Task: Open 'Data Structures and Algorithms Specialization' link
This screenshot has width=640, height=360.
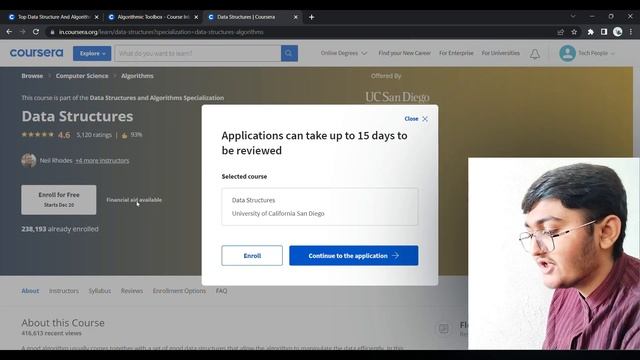Action: coord(157,98)
